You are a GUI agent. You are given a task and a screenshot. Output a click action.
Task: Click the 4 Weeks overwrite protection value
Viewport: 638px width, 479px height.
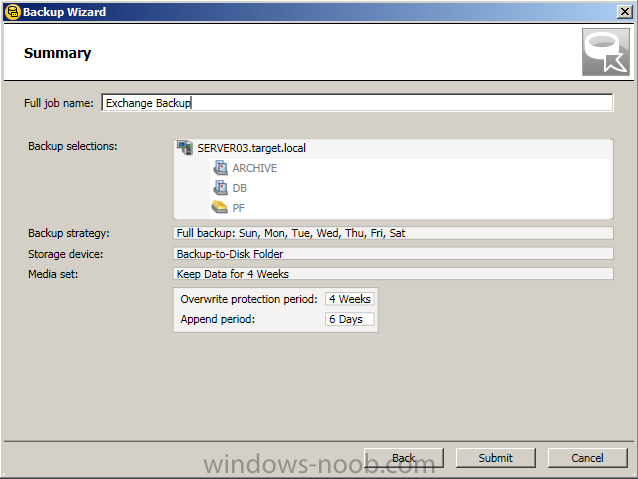350,299
